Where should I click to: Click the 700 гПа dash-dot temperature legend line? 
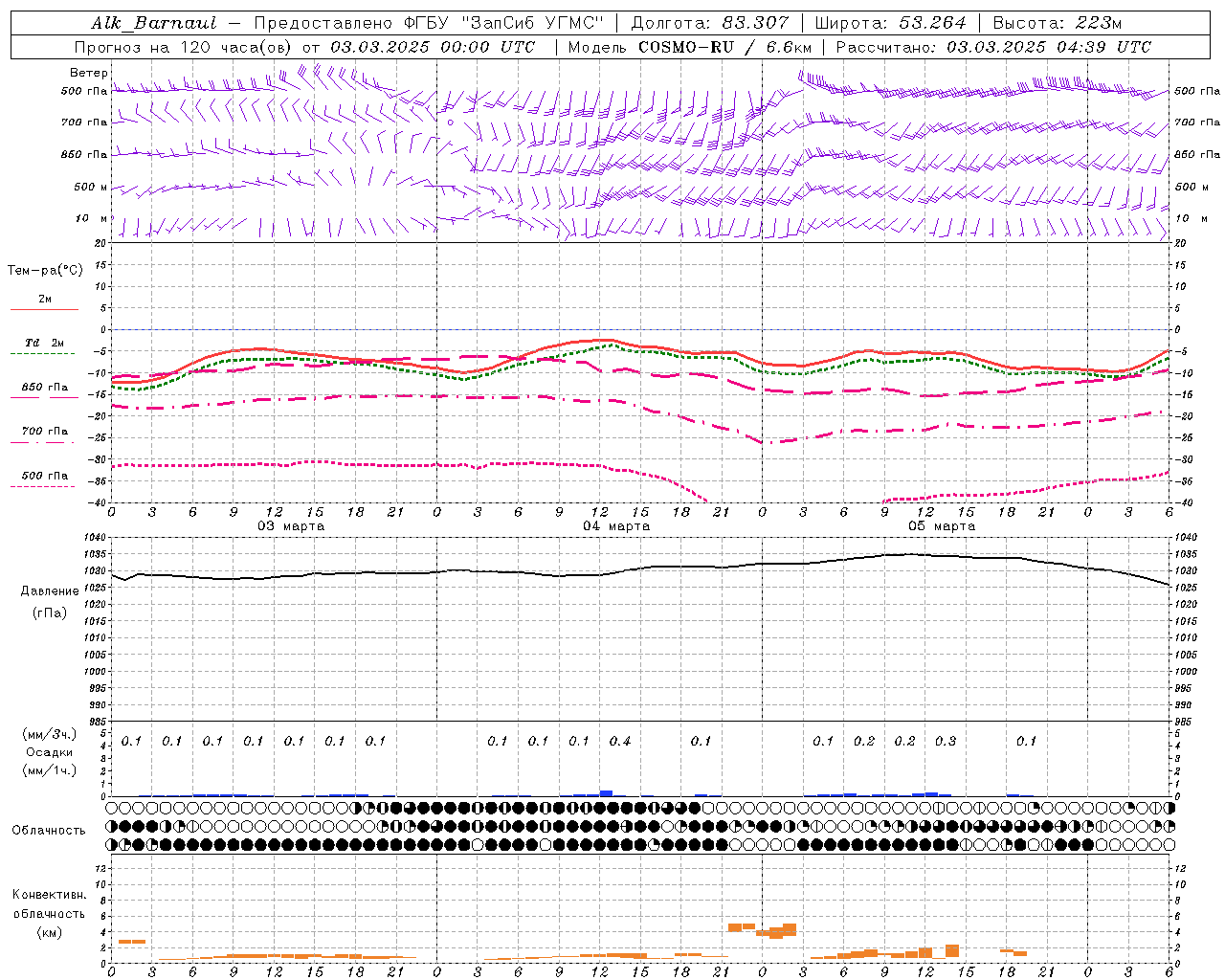tap(44, 443)
